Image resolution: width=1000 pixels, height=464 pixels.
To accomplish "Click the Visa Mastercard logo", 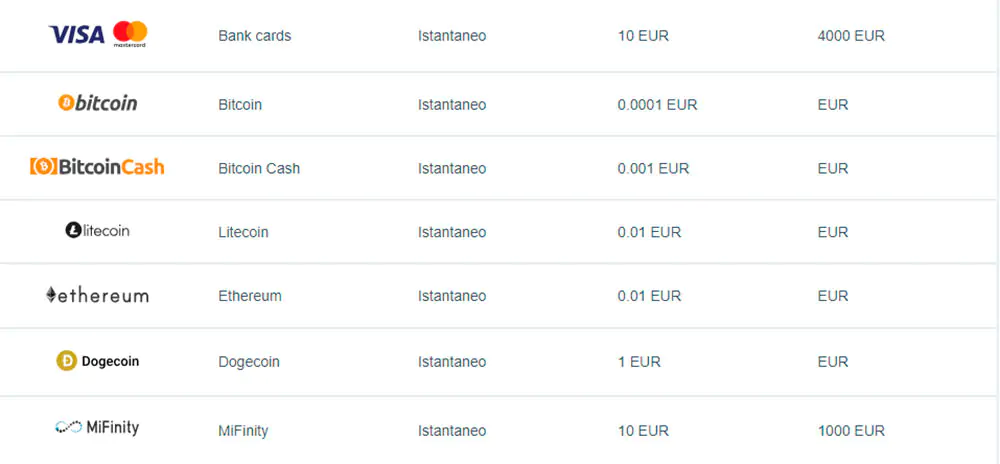I will 98,34.
